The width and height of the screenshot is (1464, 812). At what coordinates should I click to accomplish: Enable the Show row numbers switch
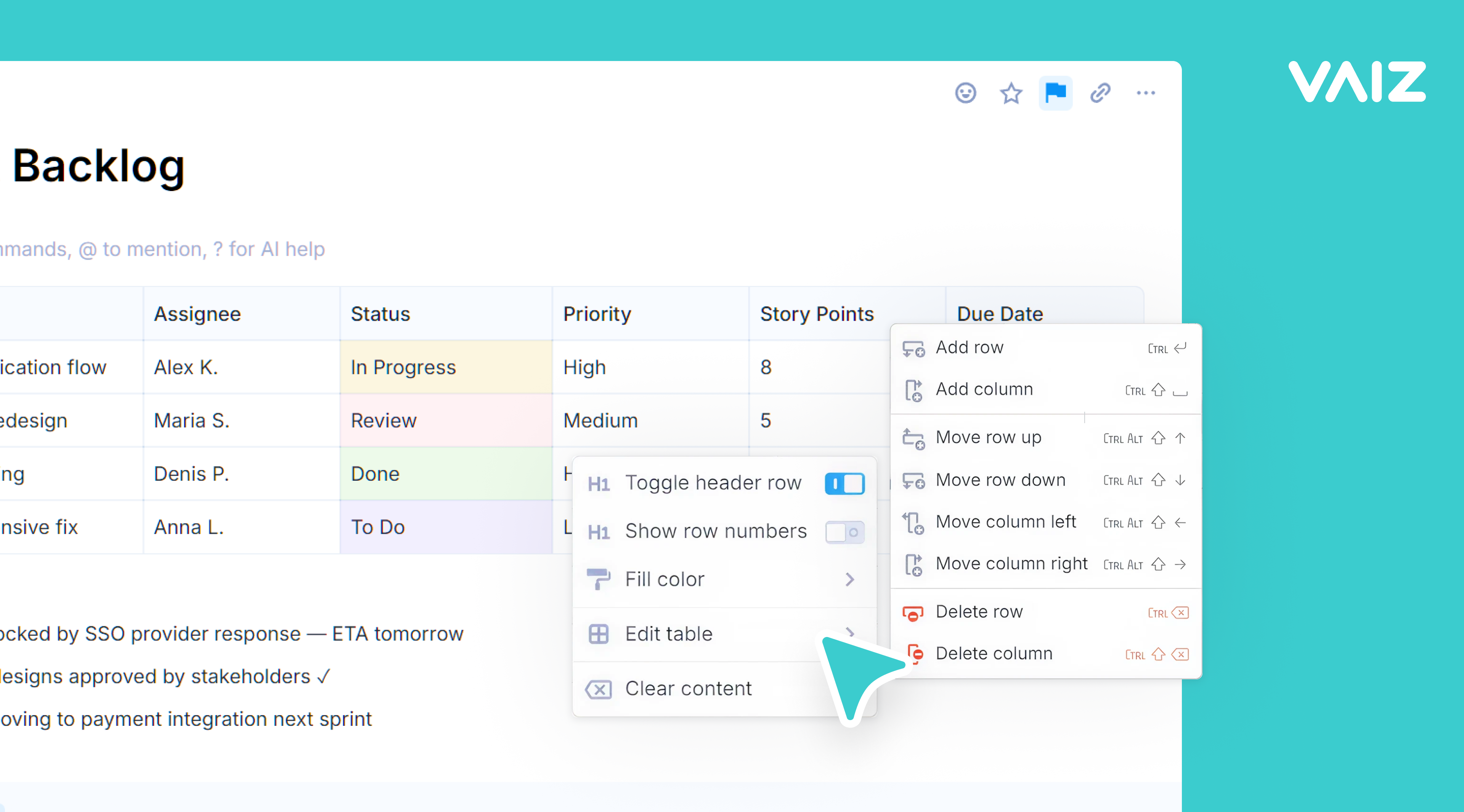coord(844,532)
